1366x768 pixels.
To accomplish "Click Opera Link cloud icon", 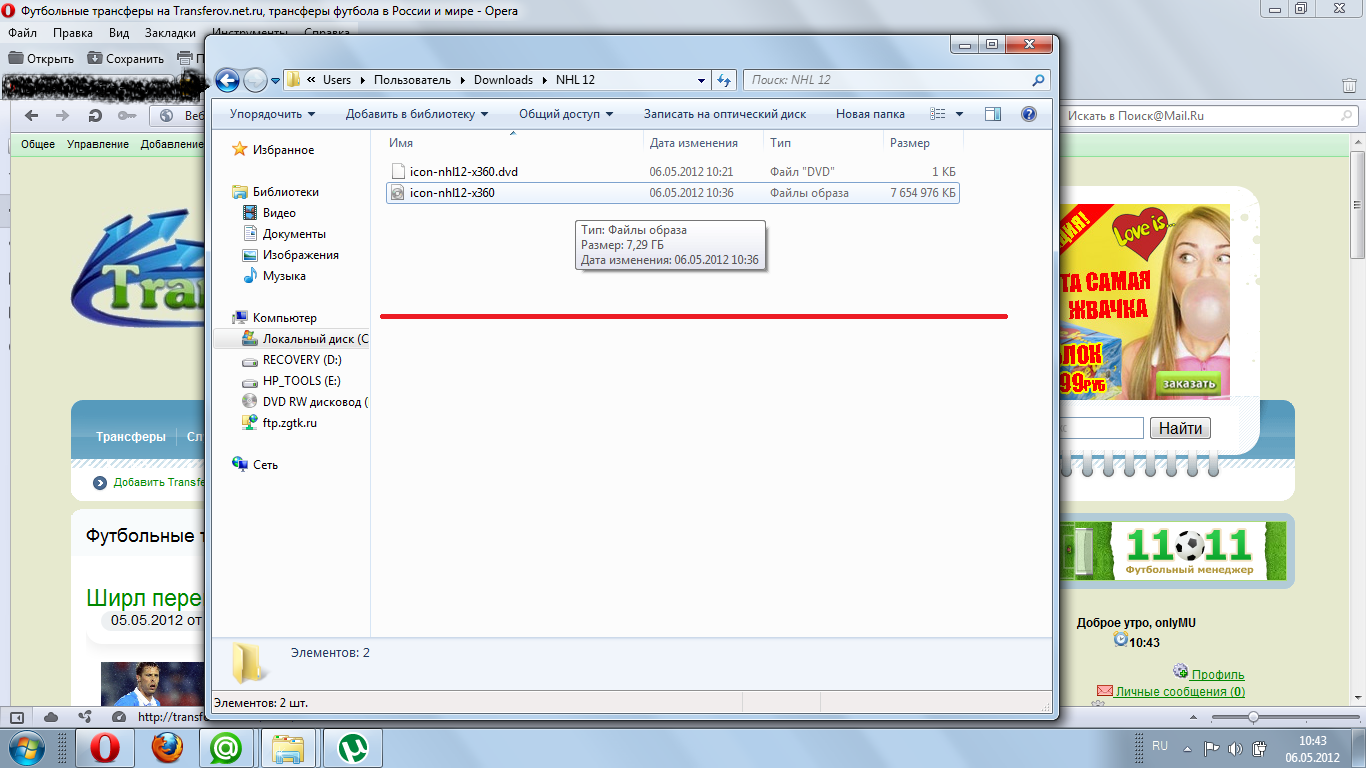I will point(51,716).
